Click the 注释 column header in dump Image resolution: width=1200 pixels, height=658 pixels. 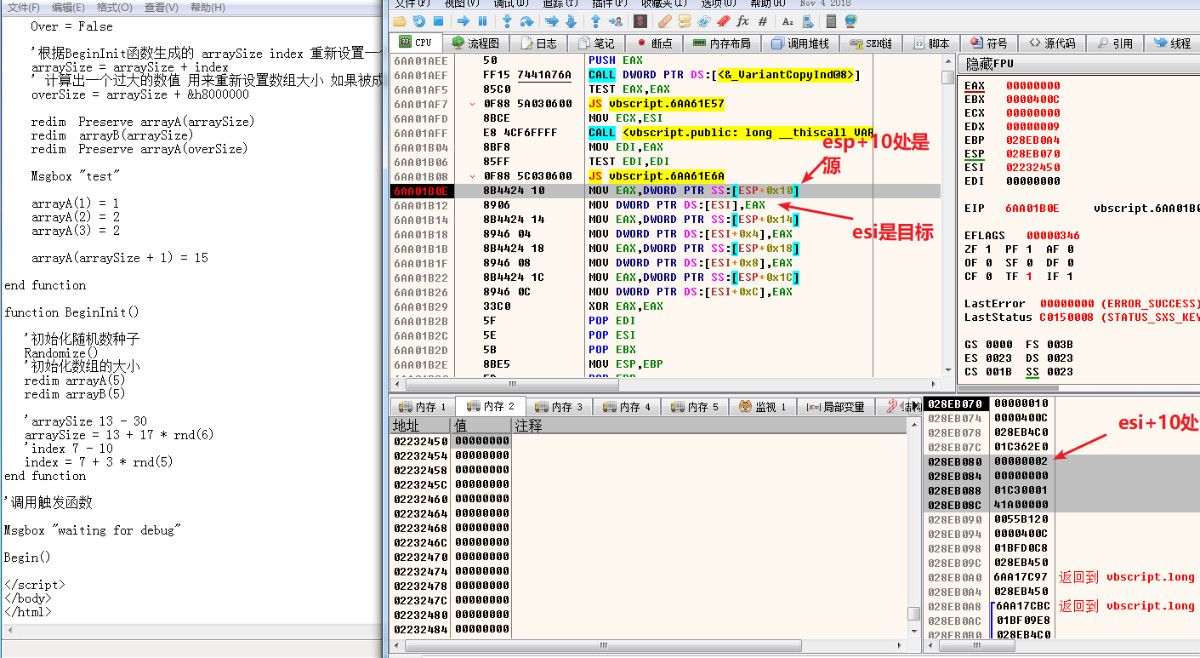(x=709, y=425)
